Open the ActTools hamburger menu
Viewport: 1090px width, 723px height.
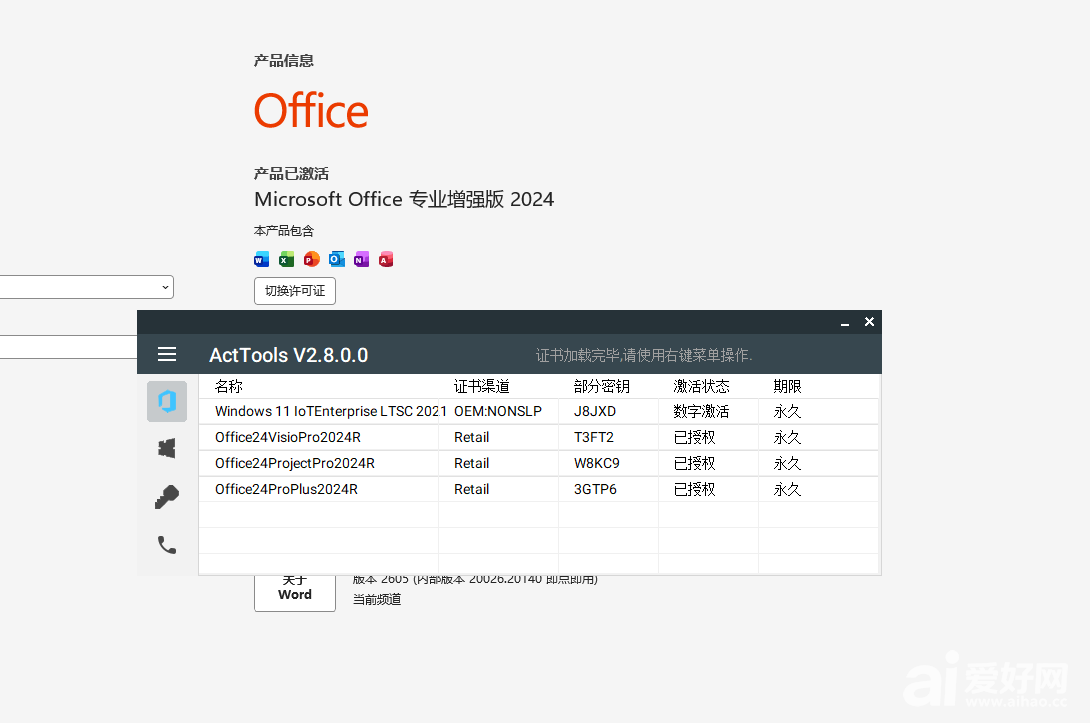[x=167, y=355]
